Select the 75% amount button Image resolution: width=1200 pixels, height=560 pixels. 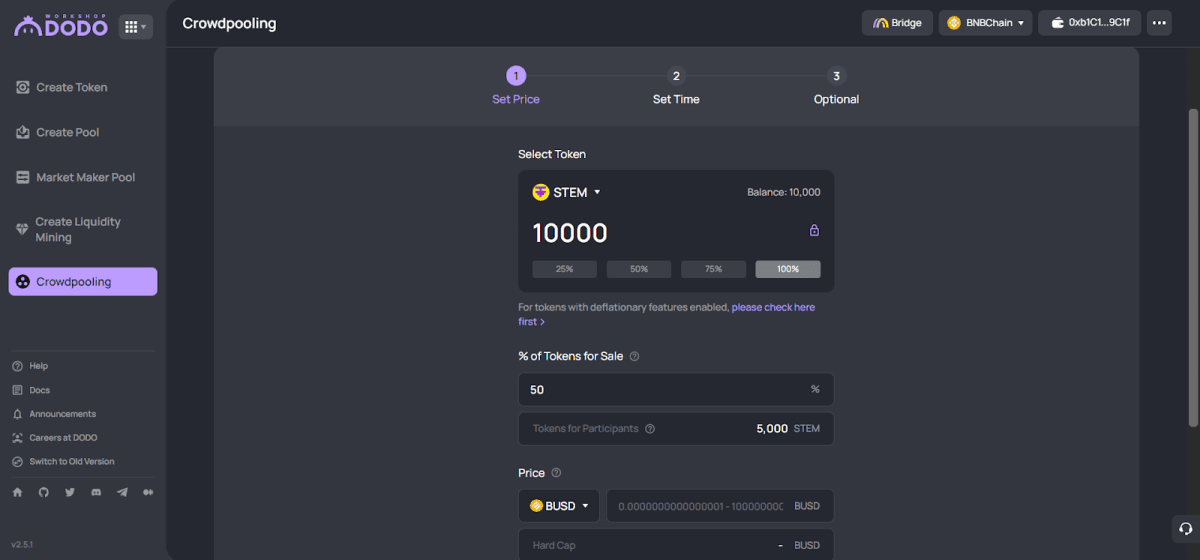(x=713, y=269)
